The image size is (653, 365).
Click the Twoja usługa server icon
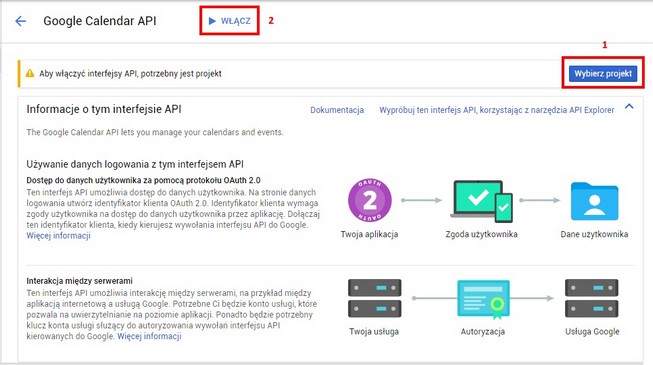point(374,298)
